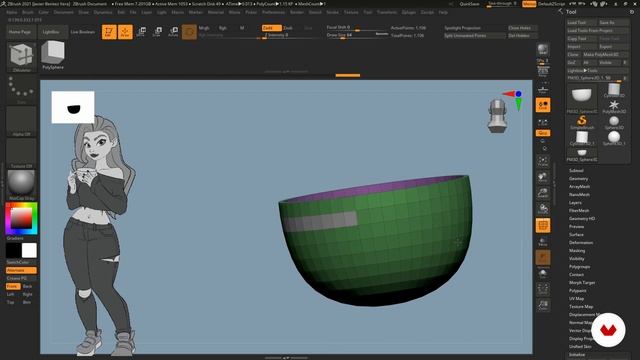This screenshot has width=640, height=360.
Task: Select the Rotate gizmo button
Action: coord(173,32)
